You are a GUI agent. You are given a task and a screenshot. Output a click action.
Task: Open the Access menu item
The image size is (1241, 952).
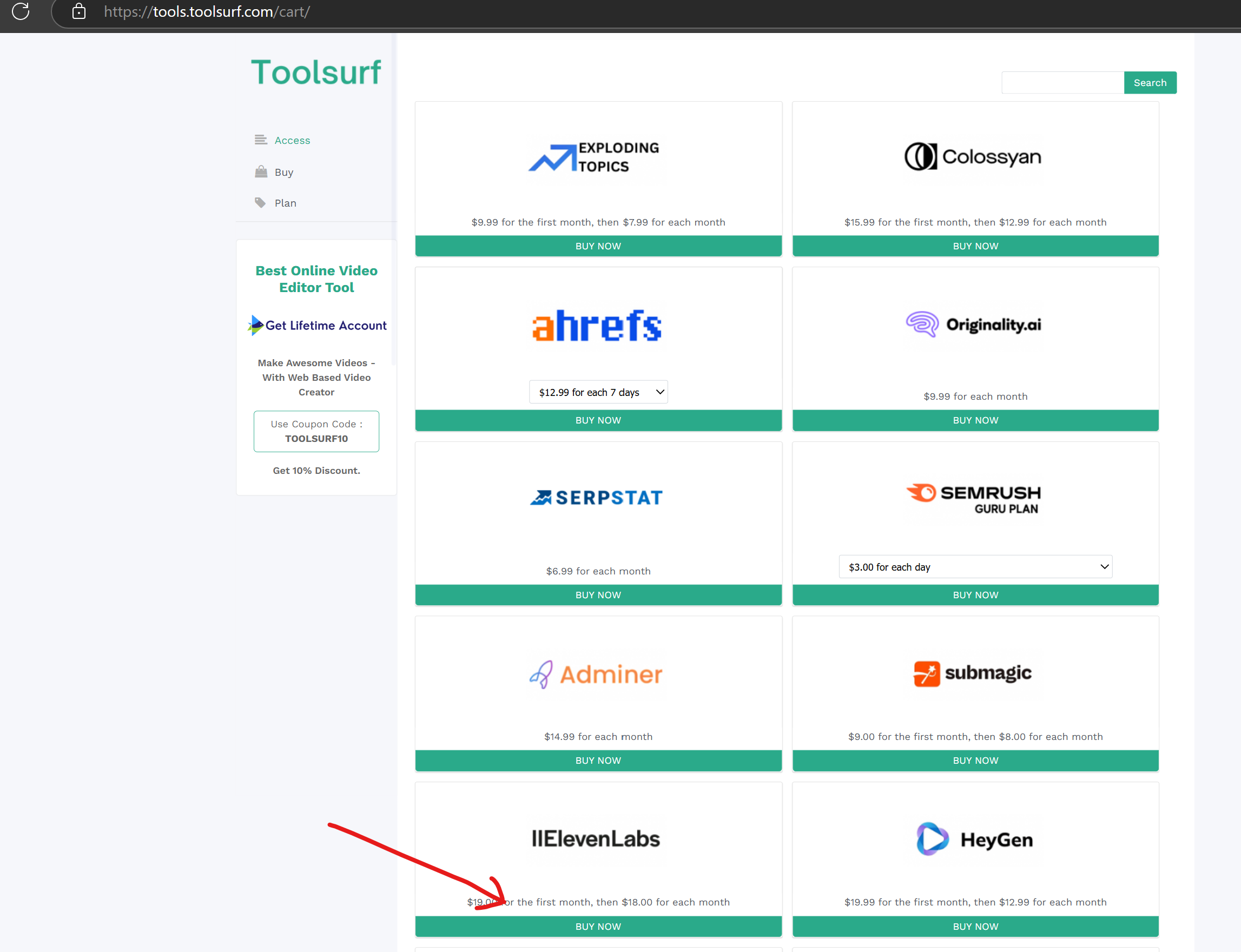pos(293,140)
